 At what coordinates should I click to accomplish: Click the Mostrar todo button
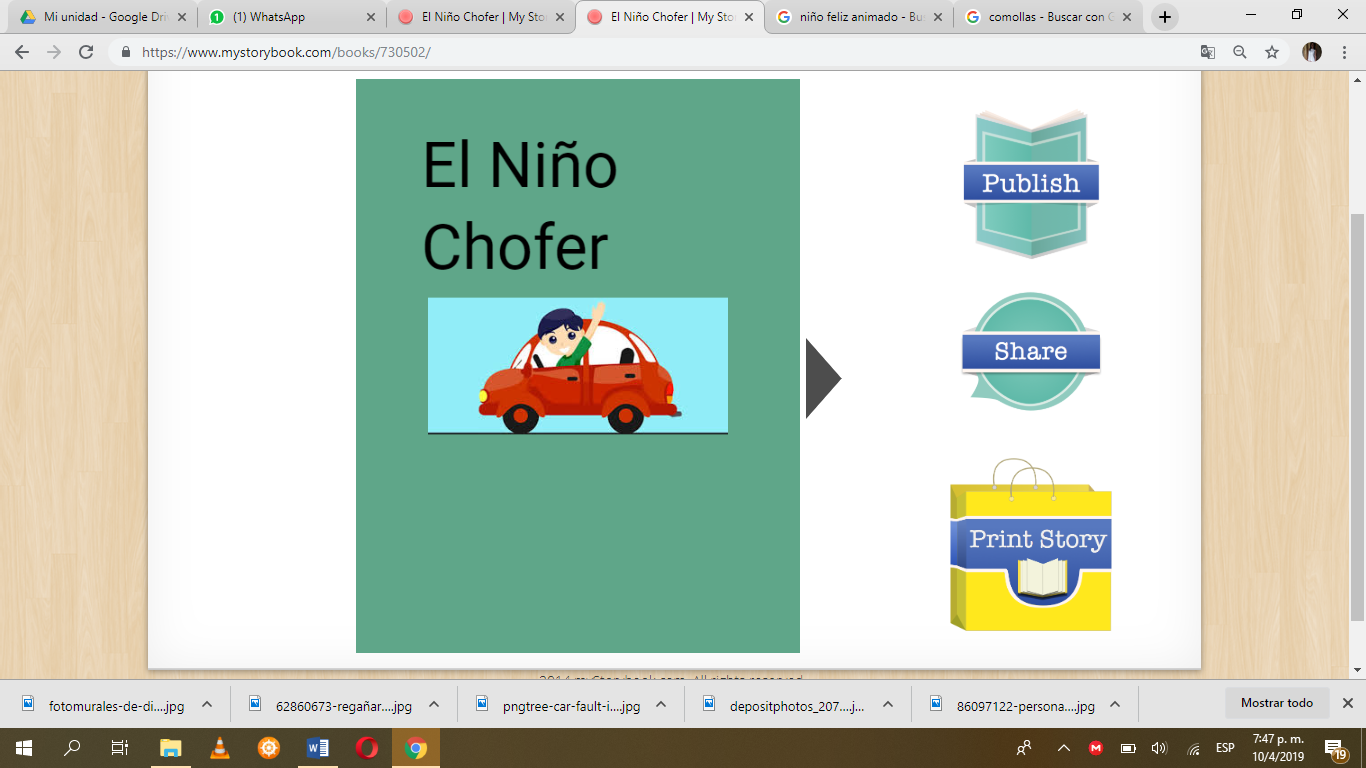click(1277, 703)
